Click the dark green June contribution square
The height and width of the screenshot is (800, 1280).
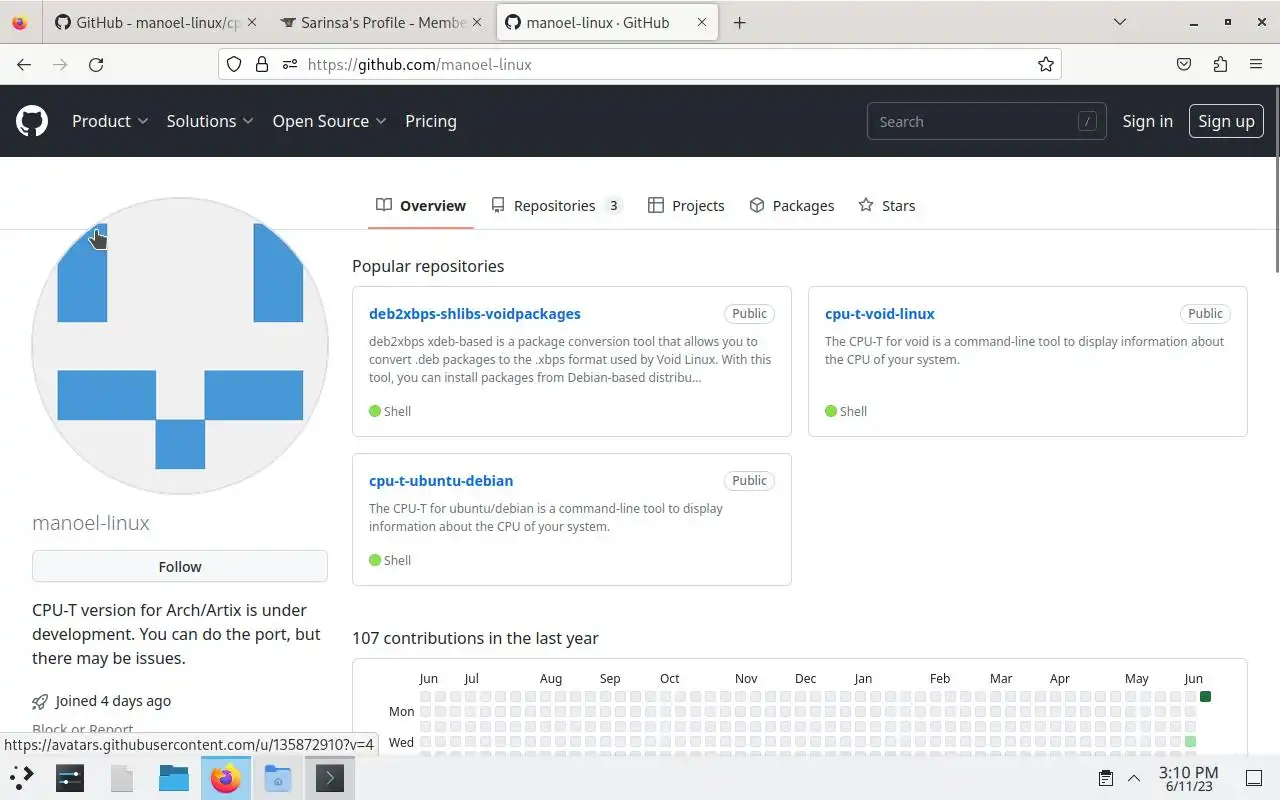(1205, 696)
